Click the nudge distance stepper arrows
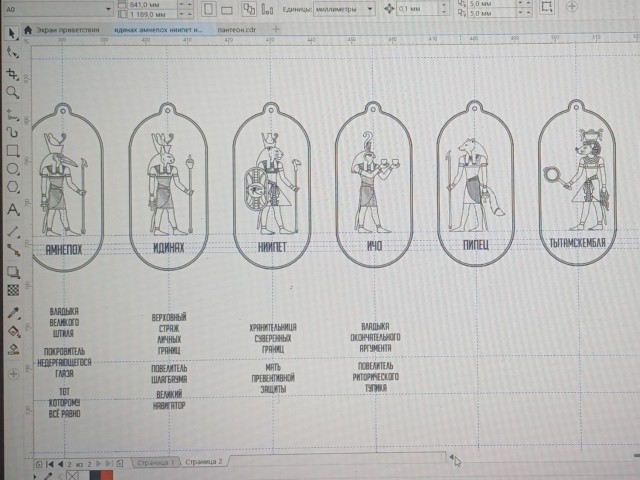The height and width of the screenshot is (480, 640). click(x=444, y=9)
